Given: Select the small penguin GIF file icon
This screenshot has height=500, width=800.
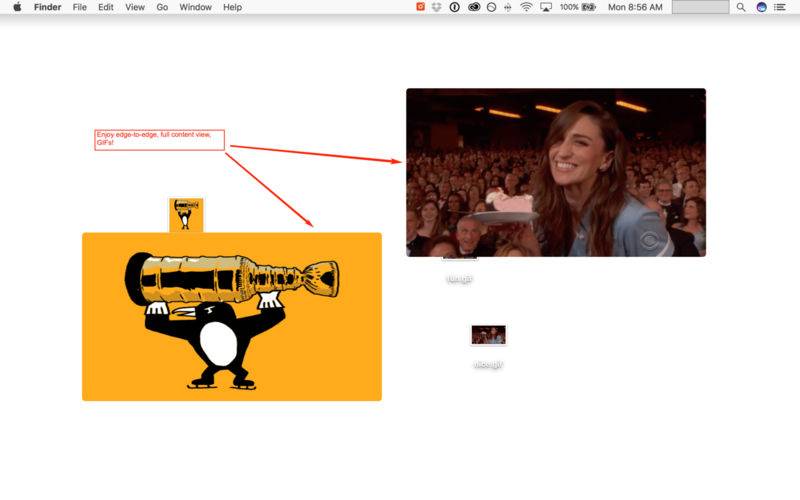Looking at the screenshot, I should click(186, 215).
